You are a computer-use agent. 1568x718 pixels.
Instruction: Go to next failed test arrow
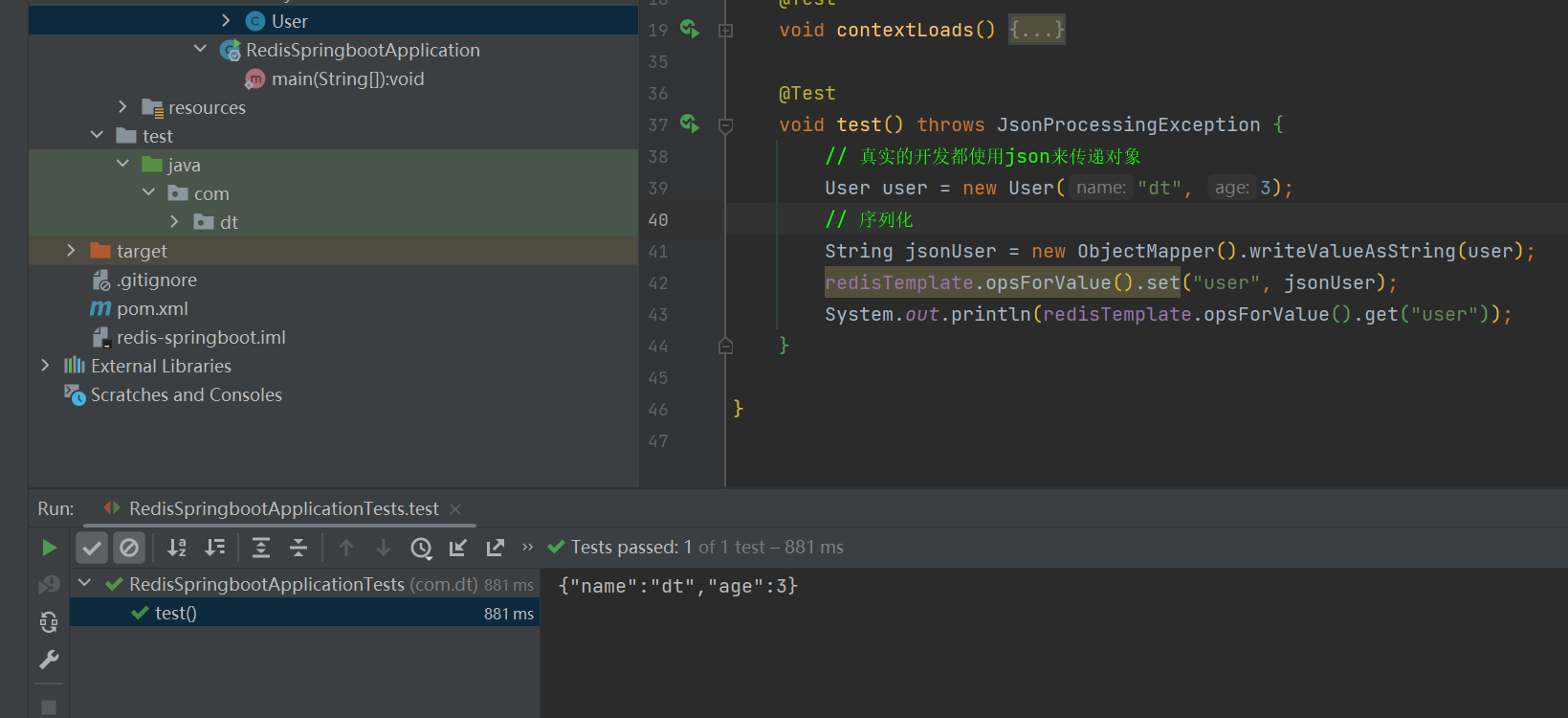[x=384, y=548]
